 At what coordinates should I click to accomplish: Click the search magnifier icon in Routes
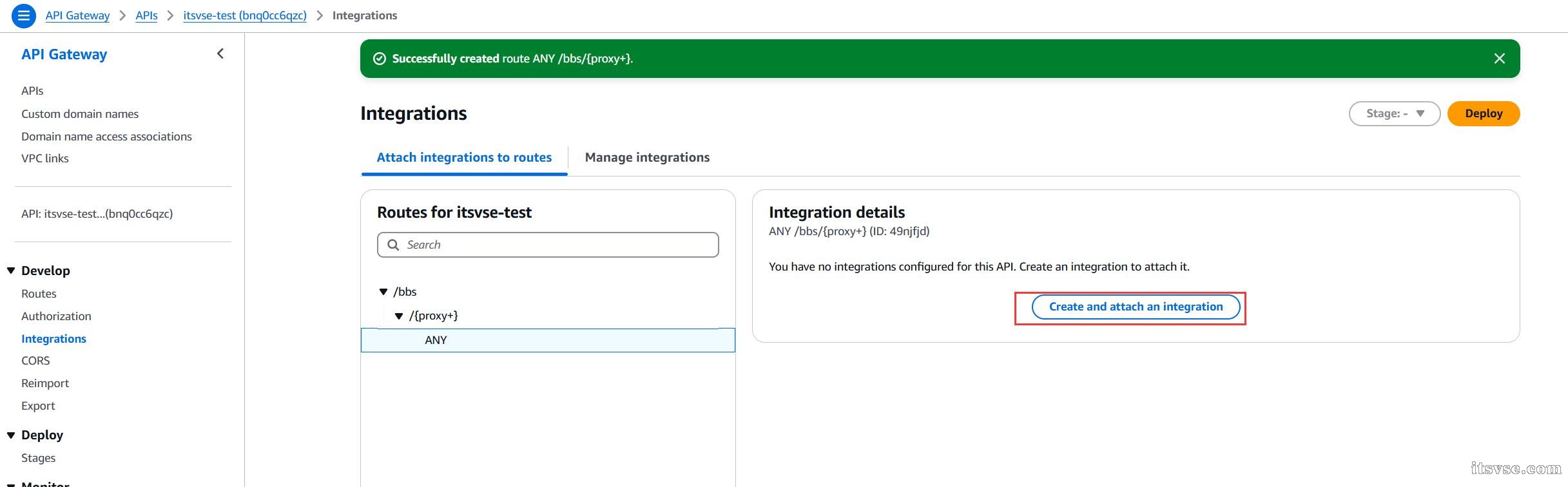point(393,245)
